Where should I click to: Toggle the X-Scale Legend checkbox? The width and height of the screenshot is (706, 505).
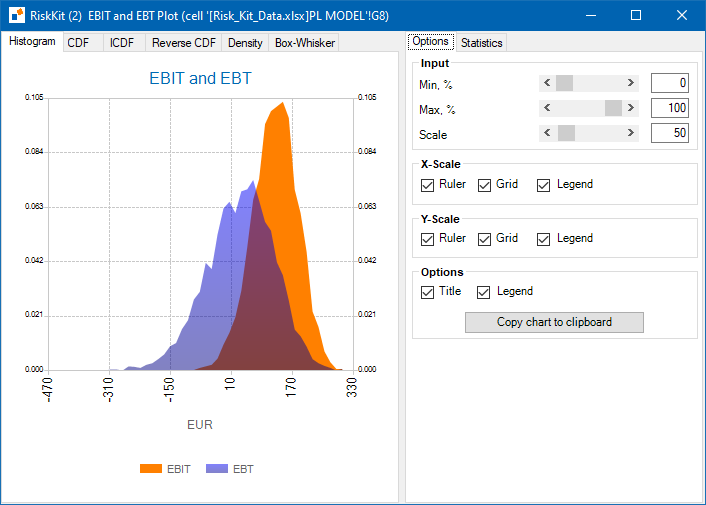click(543, 185)
